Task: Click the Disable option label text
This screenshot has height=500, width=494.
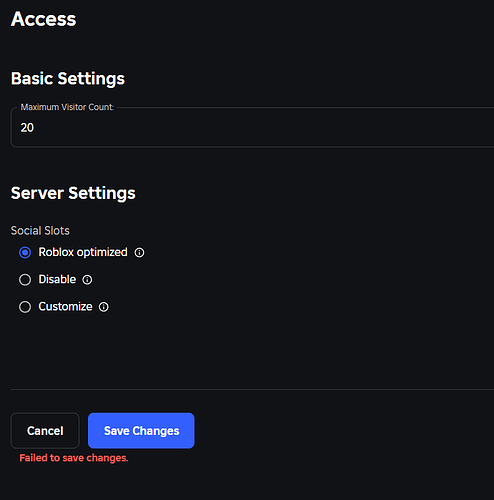Action: pos(57,279)
